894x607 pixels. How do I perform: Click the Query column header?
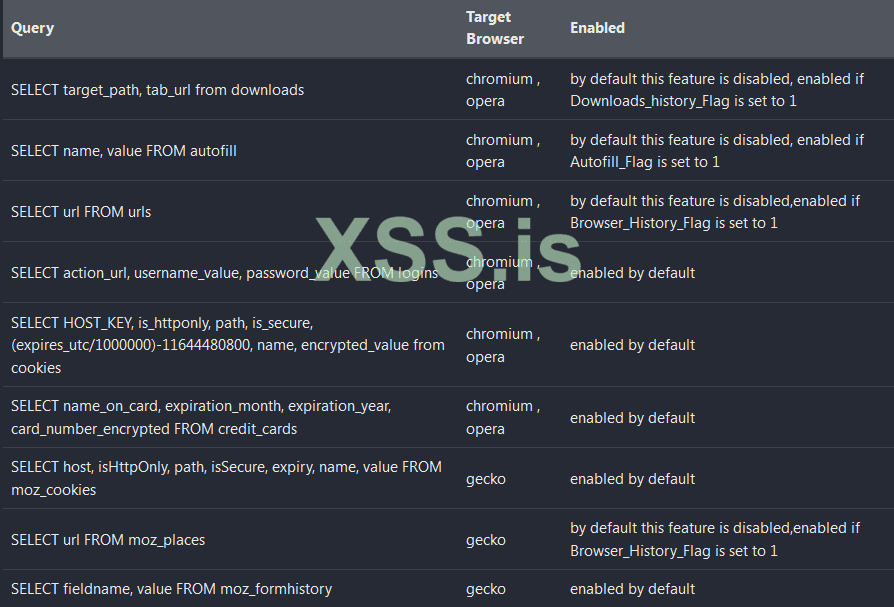(x=33, y=28)
